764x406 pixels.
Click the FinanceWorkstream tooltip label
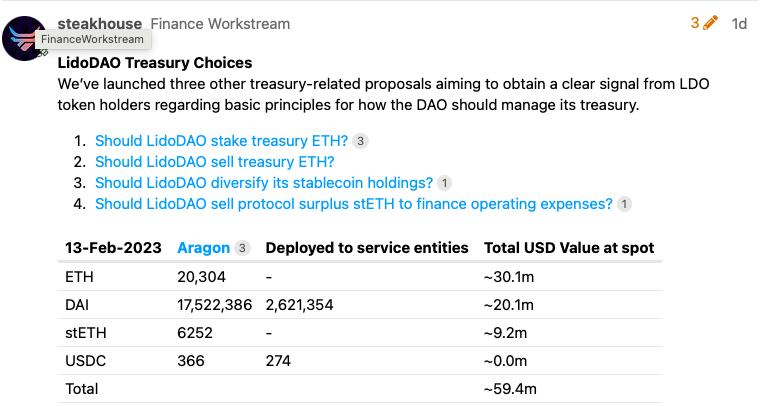coord(93,39)
